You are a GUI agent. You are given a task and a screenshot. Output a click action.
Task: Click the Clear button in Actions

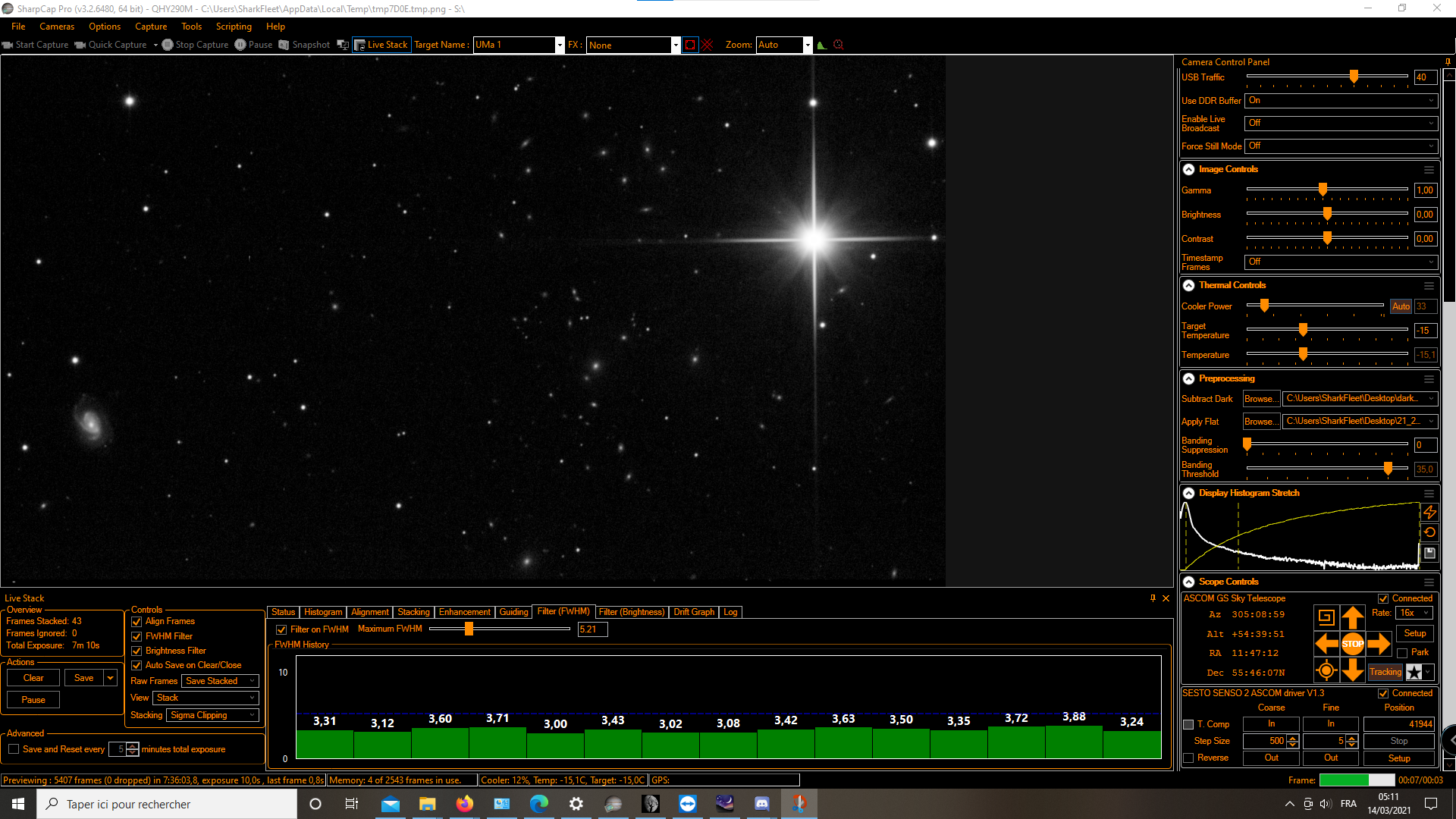pos(33,678)
